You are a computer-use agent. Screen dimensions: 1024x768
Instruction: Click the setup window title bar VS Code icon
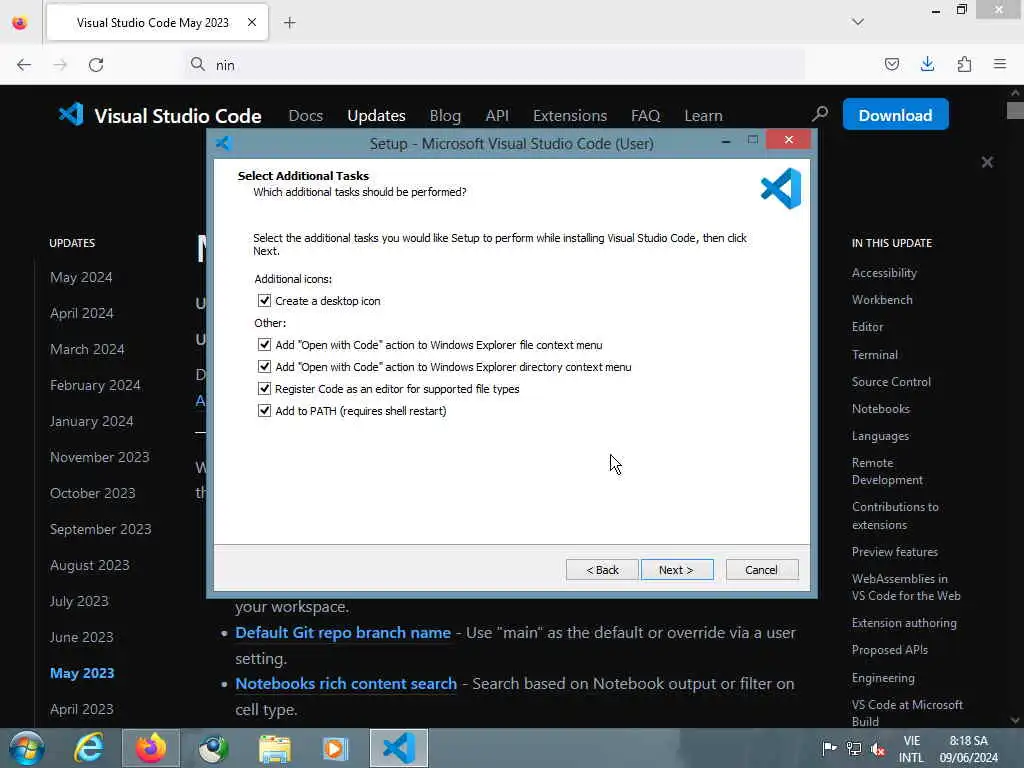[x=224, y=143]
